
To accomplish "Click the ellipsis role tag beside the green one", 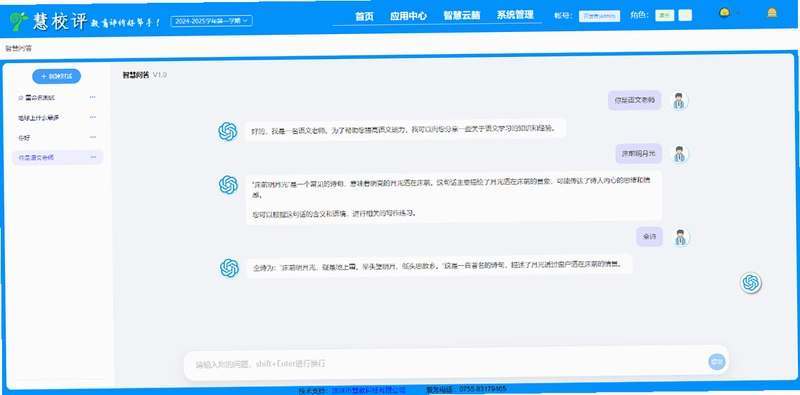I will (x=685, y=15).
